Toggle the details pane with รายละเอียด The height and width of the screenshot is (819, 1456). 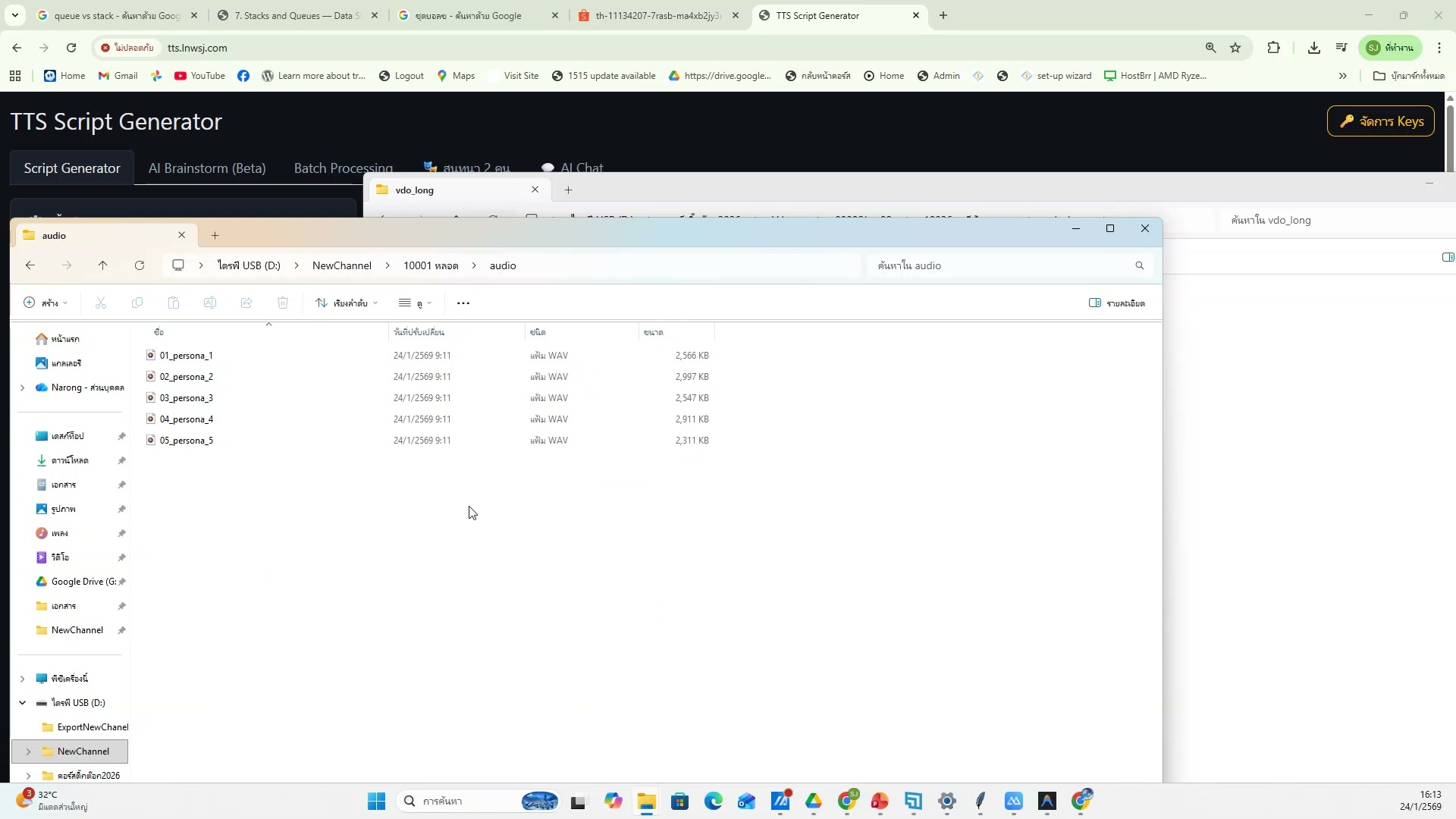(1117, 303)
